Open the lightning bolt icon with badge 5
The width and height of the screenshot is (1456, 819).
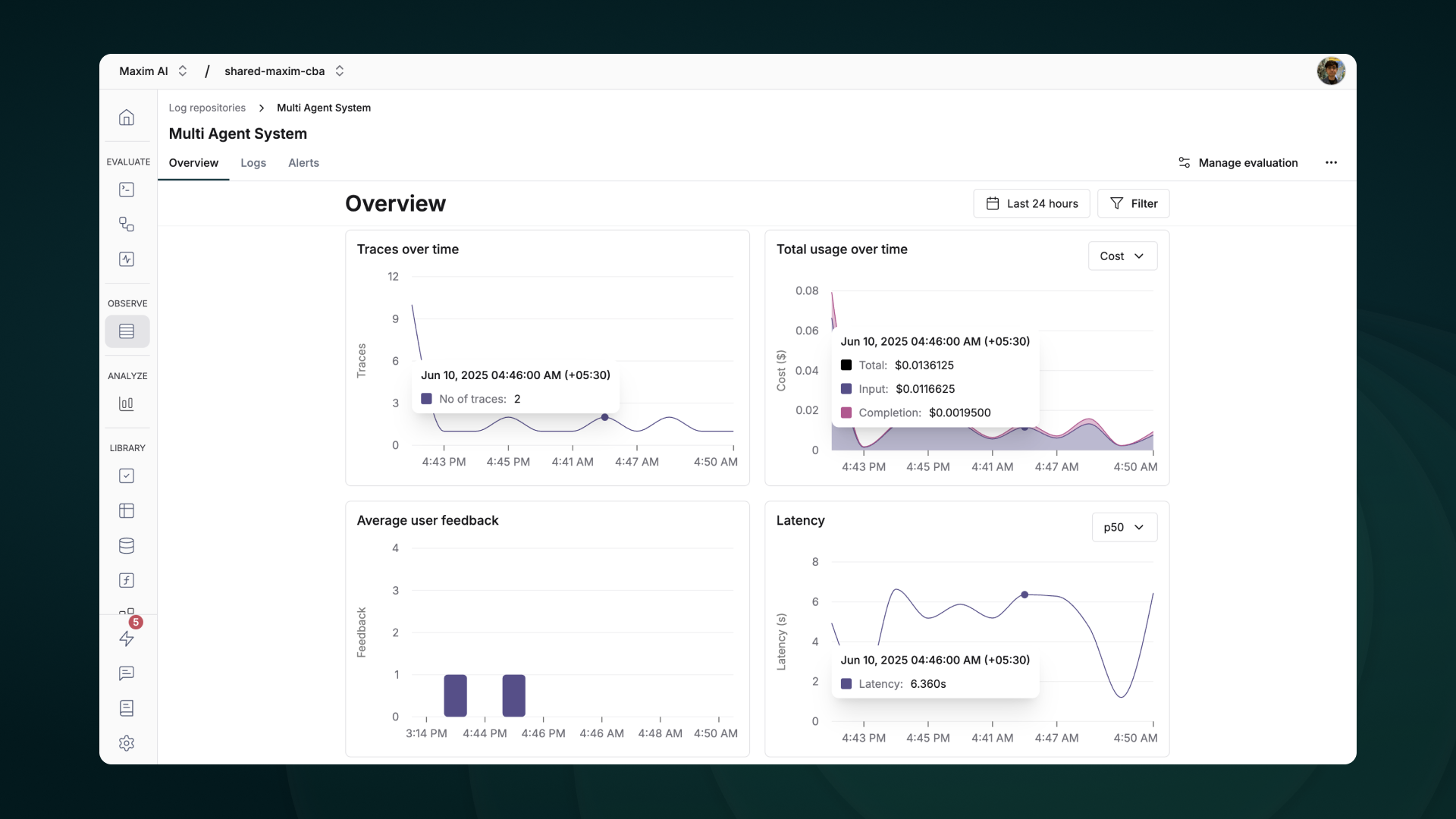click(x=127, y=639)
